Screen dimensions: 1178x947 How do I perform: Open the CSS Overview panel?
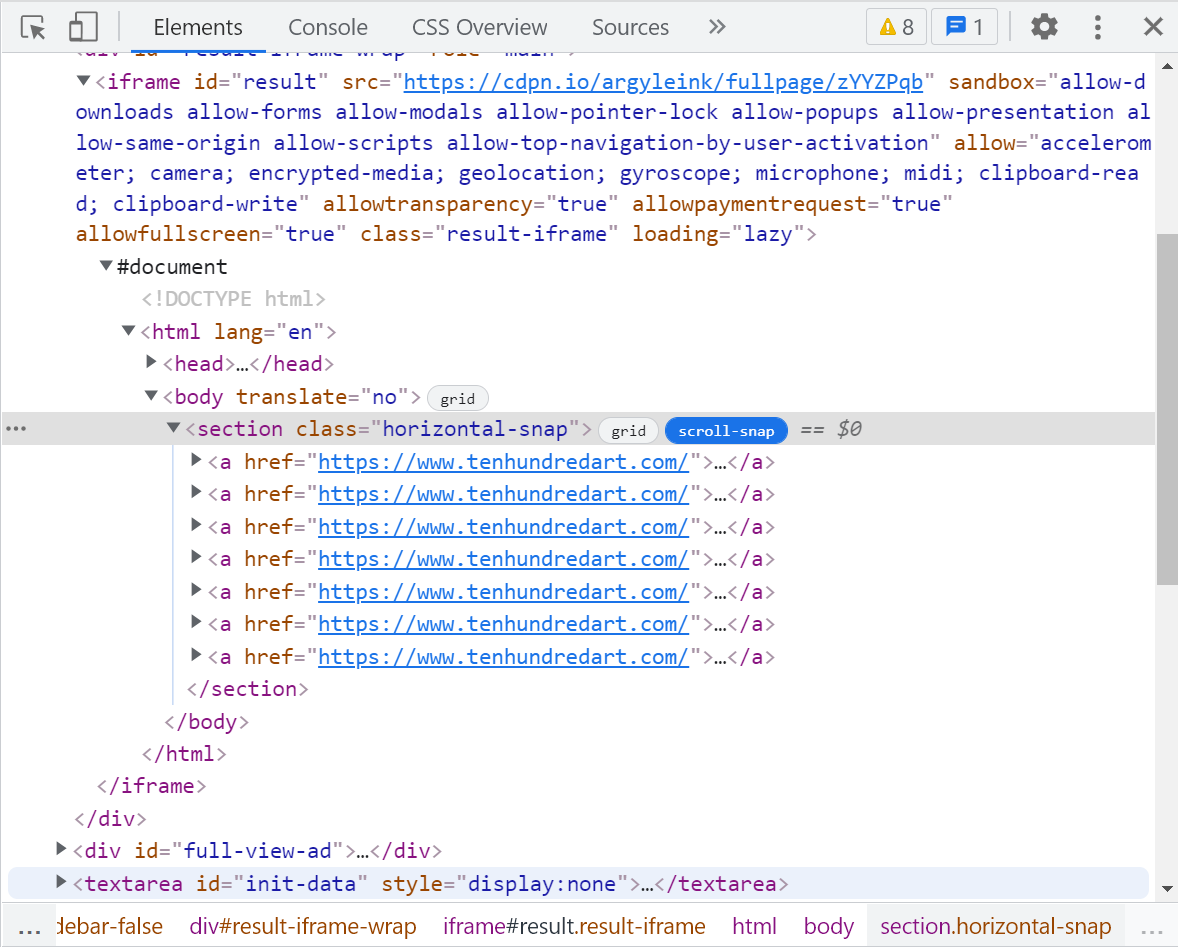pos(479,27)
